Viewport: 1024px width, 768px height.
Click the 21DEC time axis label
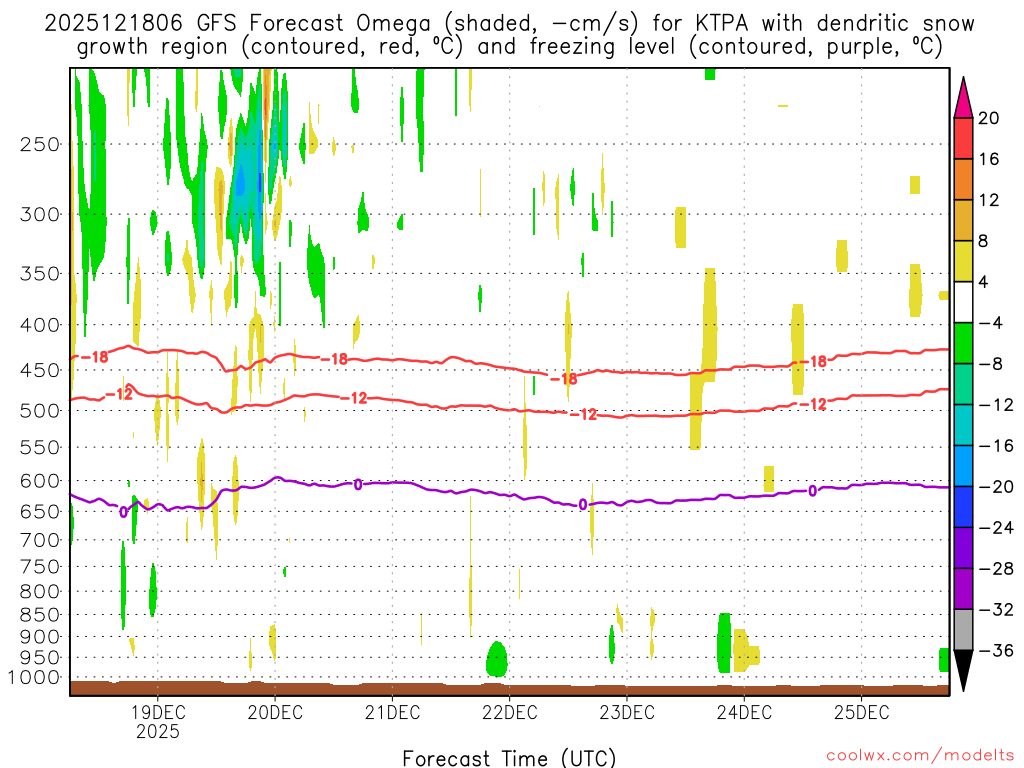coord(392,712)
